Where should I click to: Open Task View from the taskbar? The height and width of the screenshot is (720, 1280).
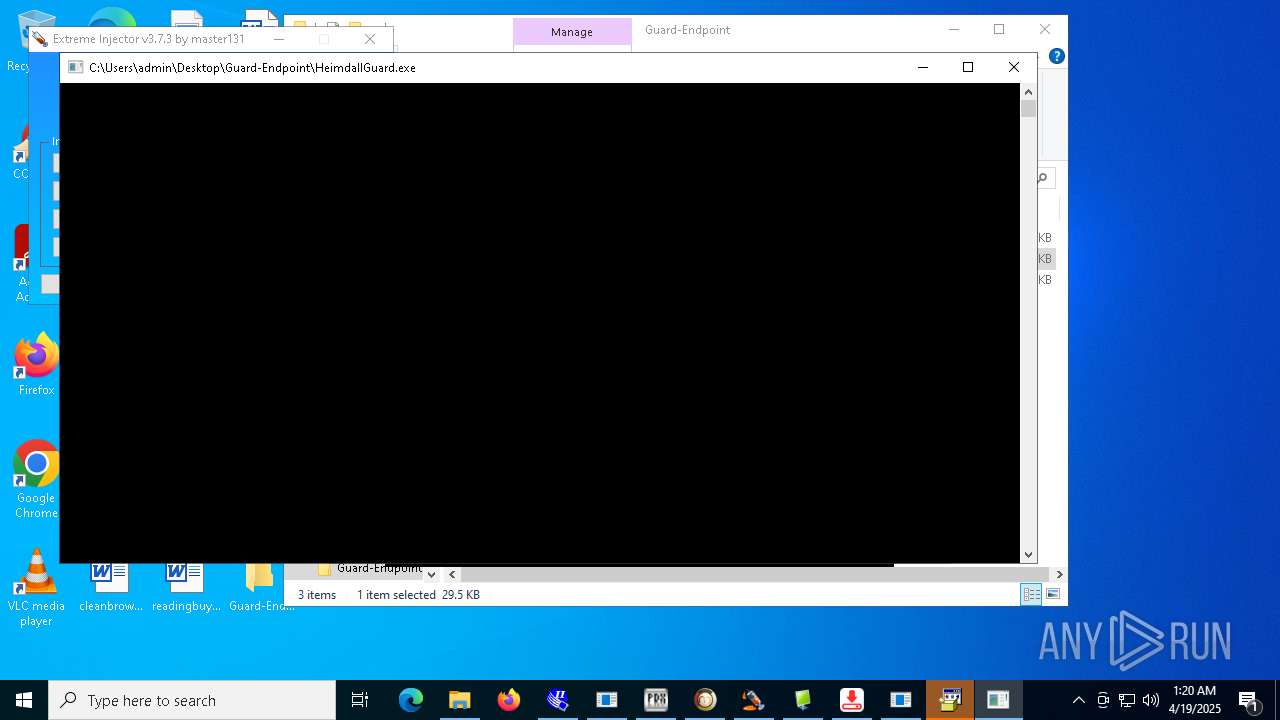pos(360,700)
